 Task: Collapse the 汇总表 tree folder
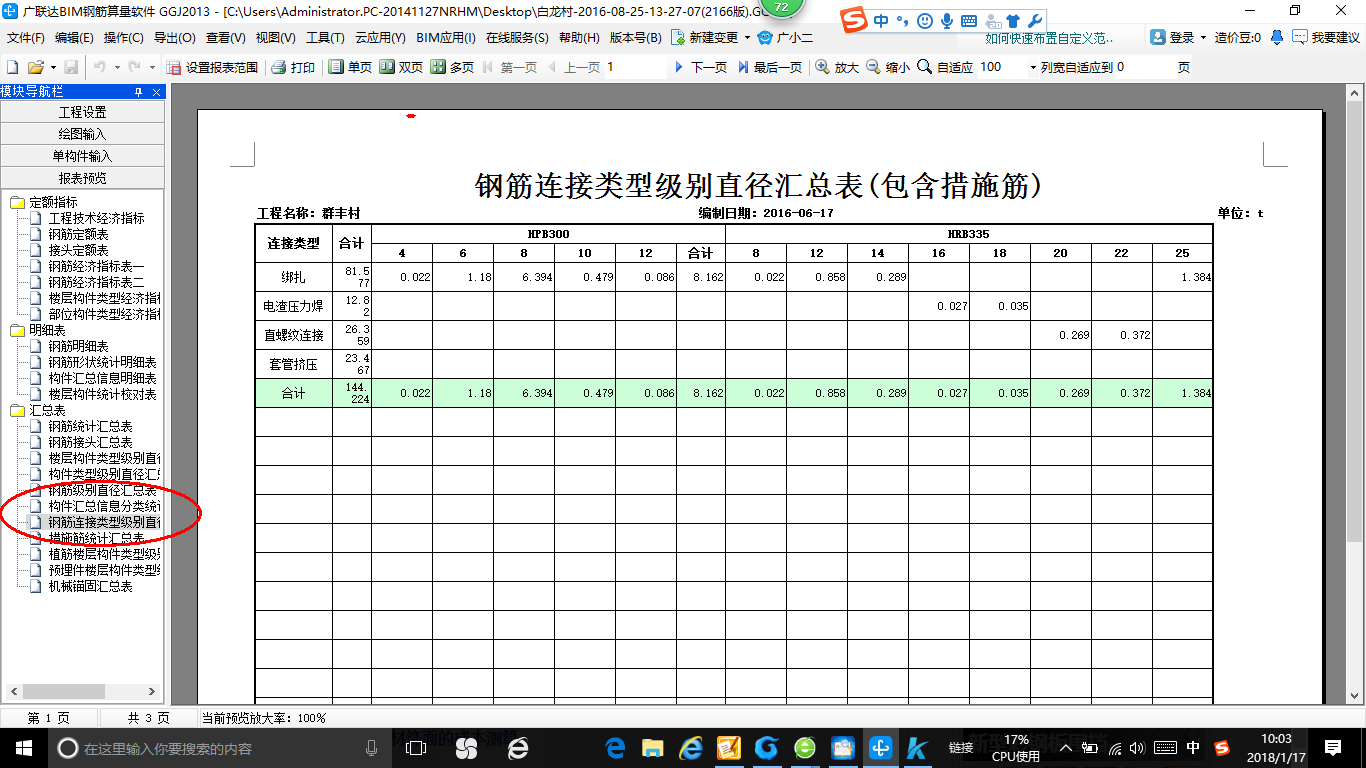18,411
